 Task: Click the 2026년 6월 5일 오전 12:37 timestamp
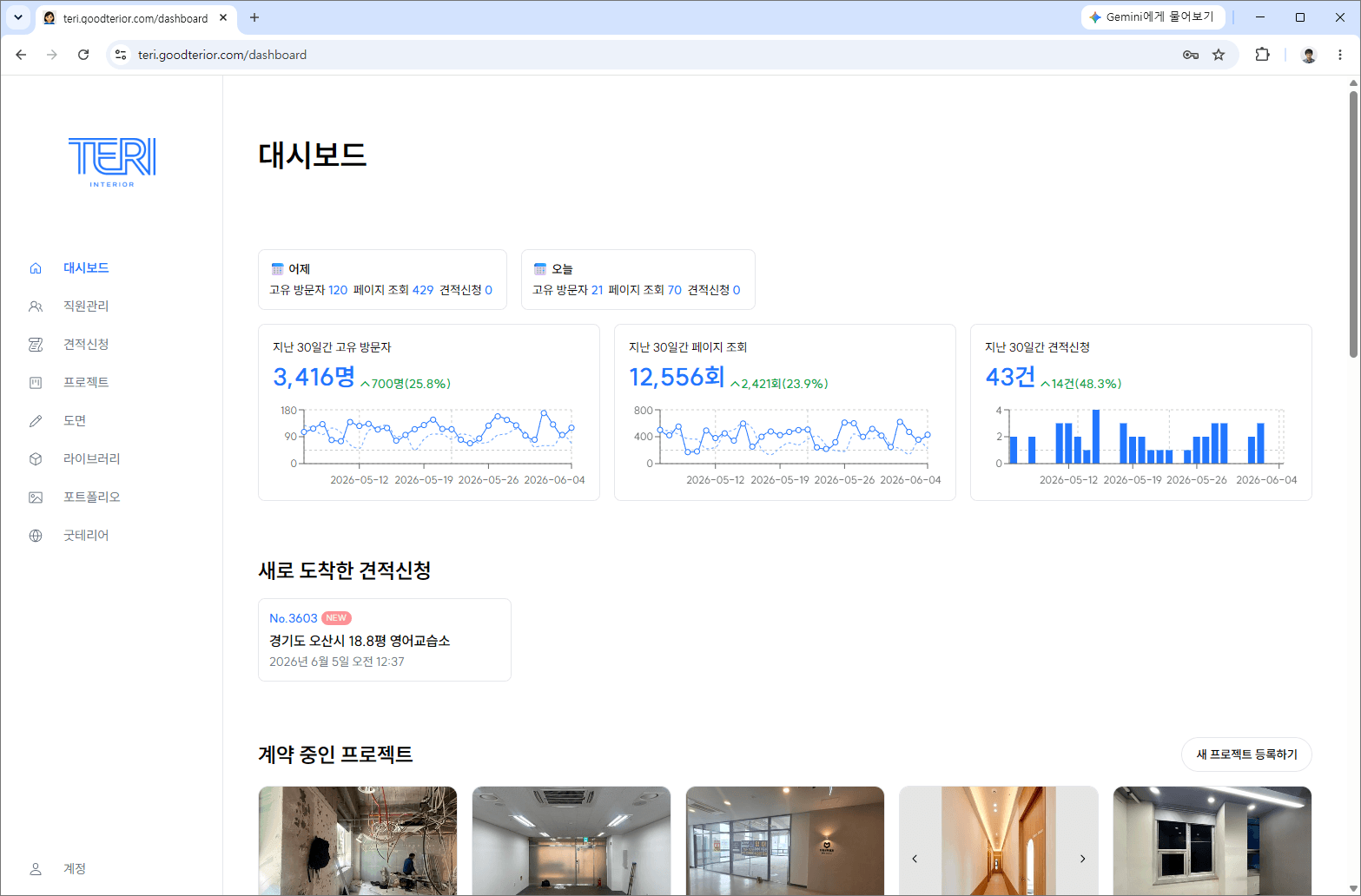click(x=337, y=662)
